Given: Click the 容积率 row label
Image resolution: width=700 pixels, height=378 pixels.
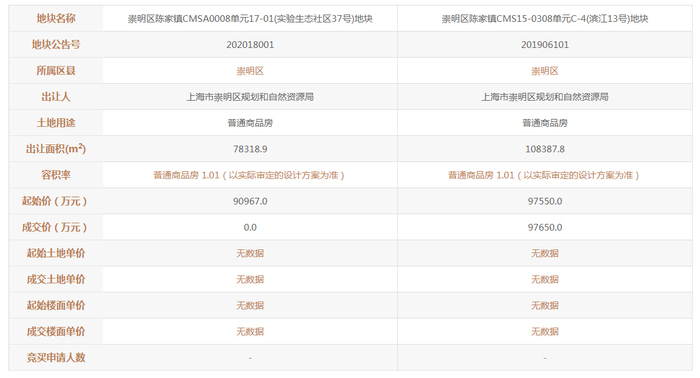Looking at the screenshot, I should click(56, 175).
